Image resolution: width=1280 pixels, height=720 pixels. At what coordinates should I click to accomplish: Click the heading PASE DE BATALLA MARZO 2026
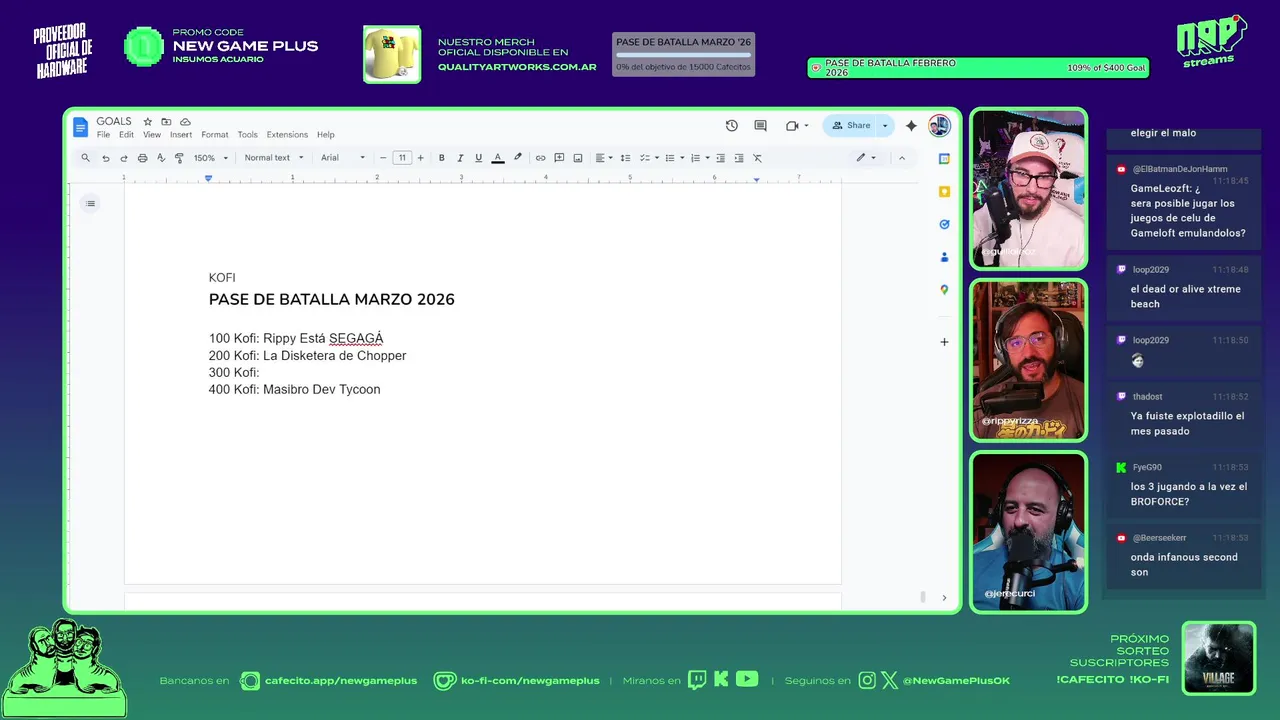pyautogui.click(x=332, y=299)
